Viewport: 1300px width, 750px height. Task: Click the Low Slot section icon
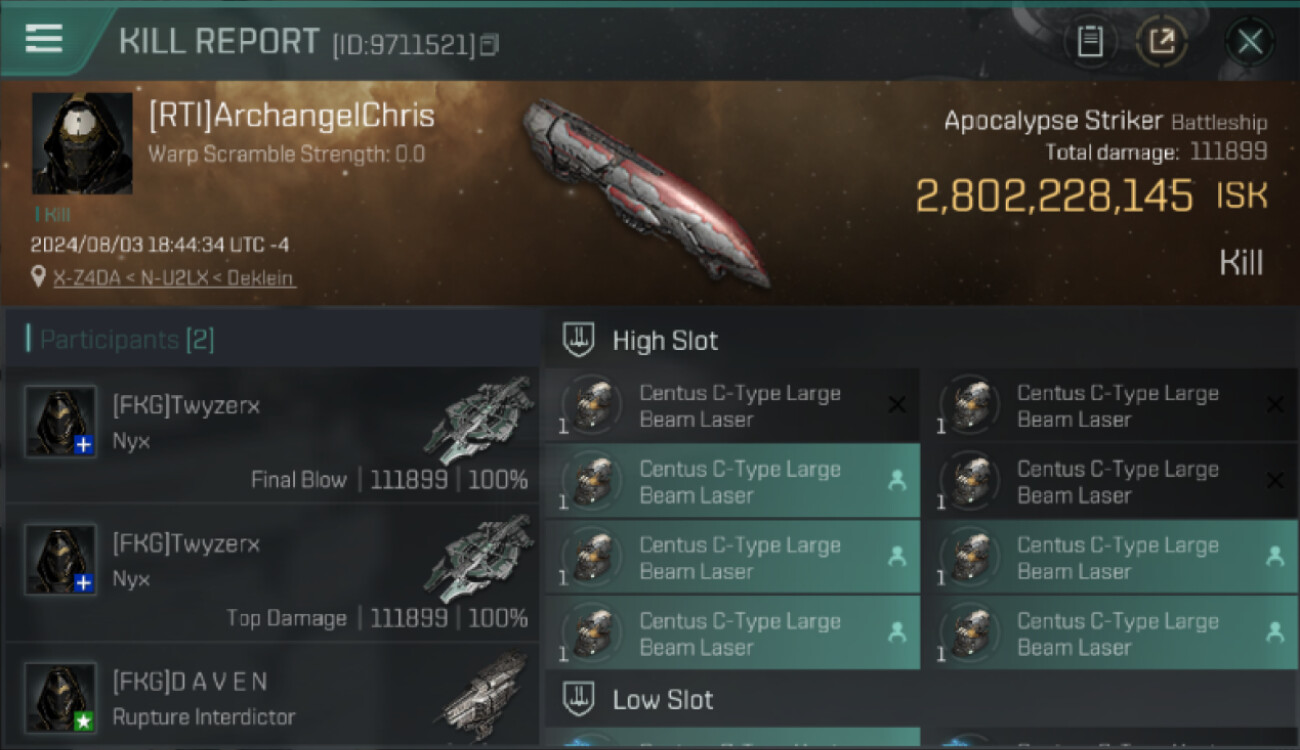580,699
